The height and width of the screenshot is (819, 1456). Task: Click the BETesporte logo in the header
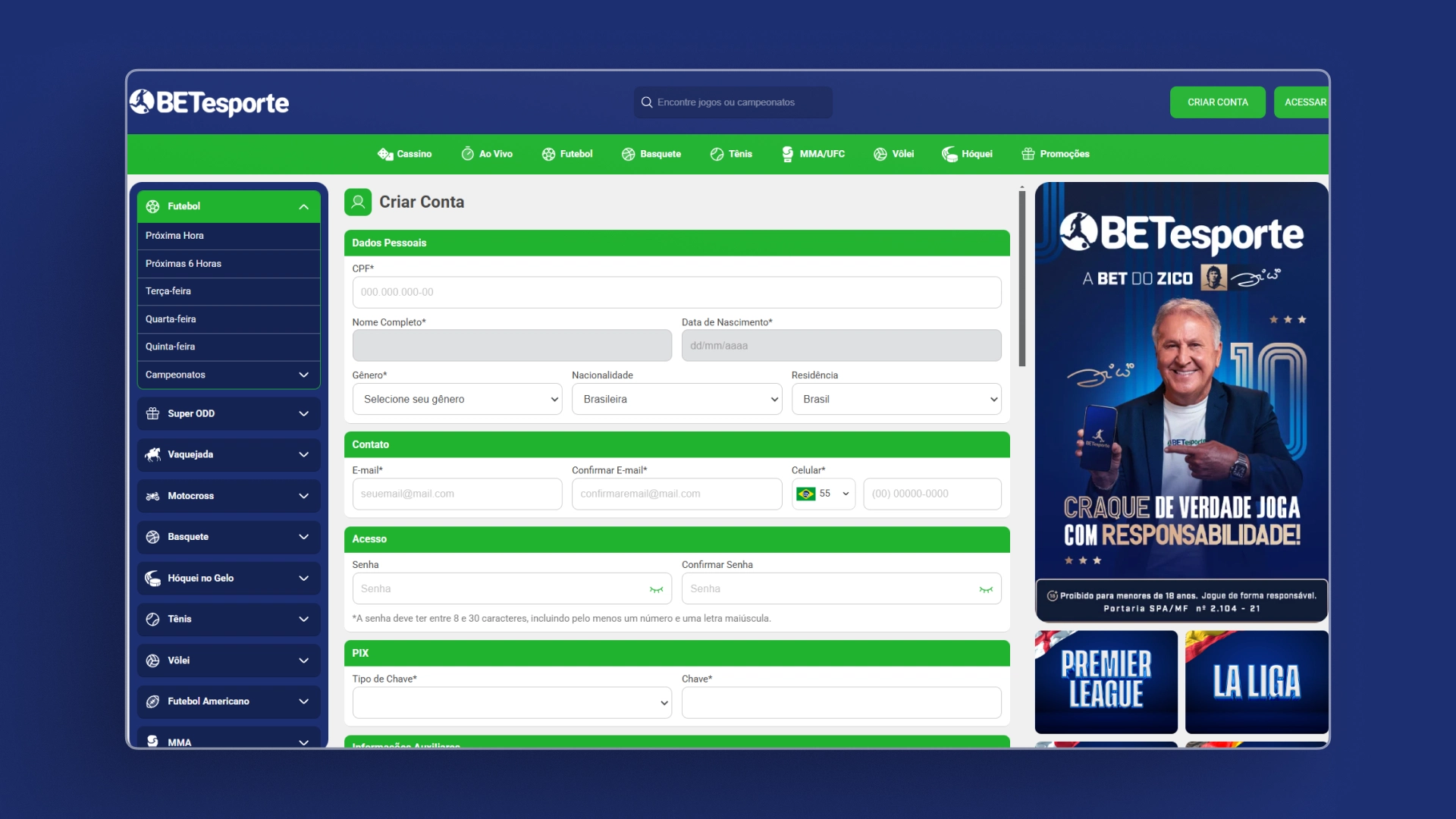coord(209,102)
